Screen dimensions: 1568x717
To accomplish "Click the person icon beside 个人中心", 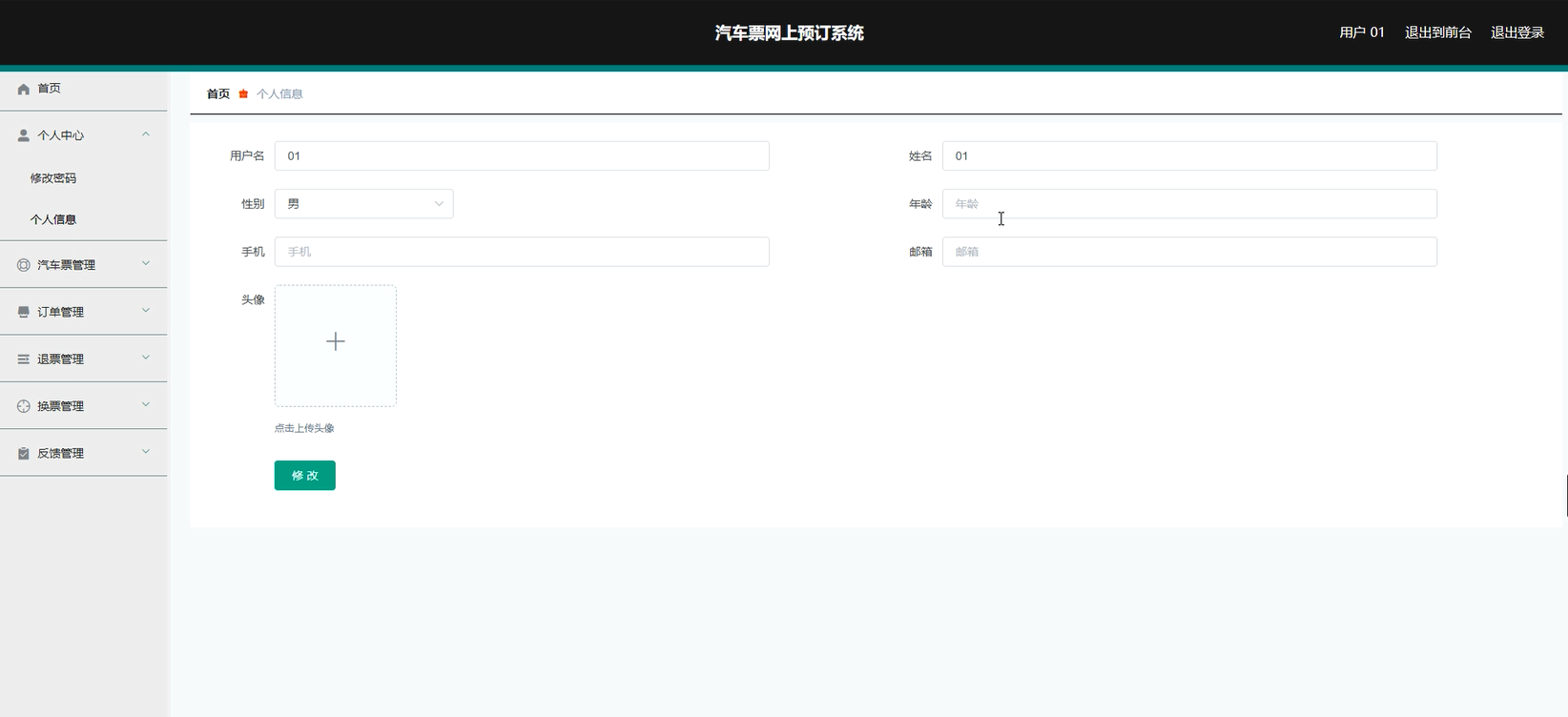I will click(x=24, y=135).
